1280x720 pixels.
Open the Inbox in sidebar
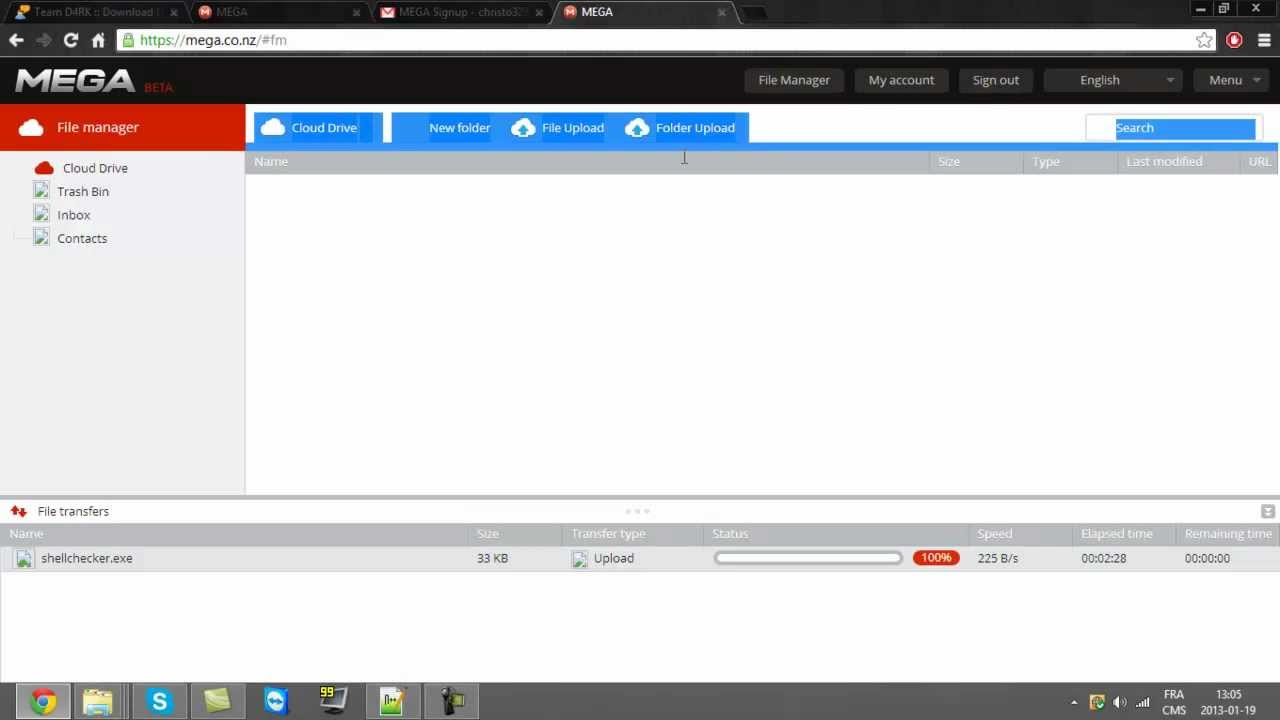[74, 215]
